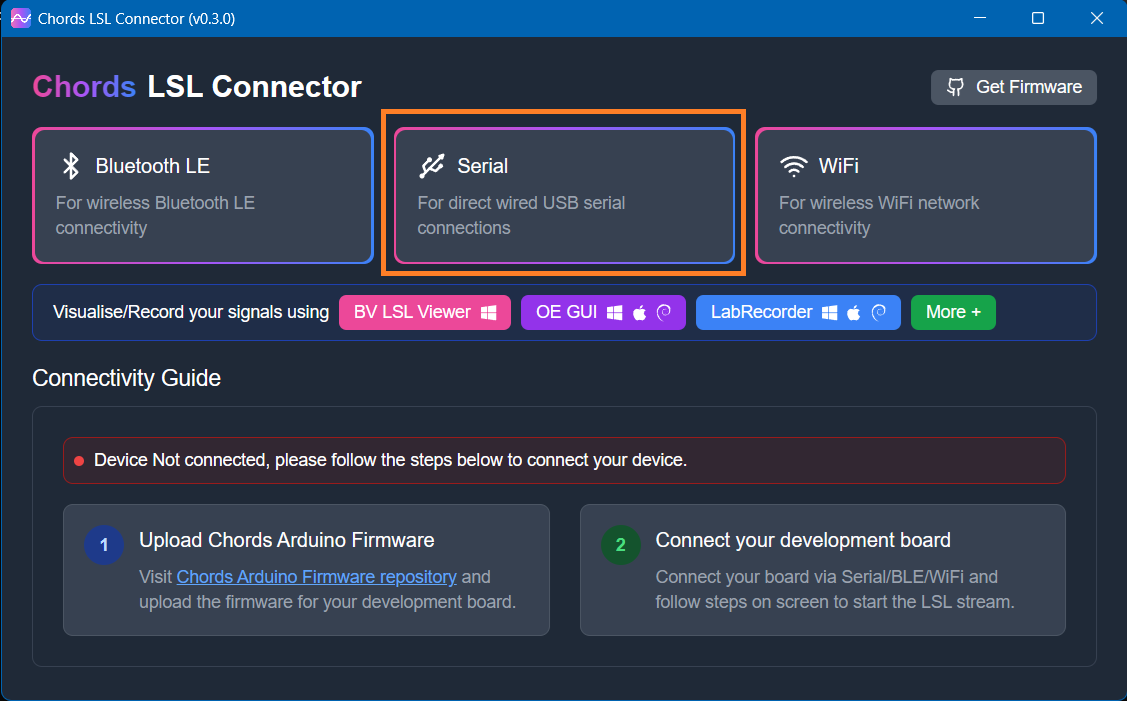This screenshot has height=701, width=1127.
Task: Click the WiFi signal icon
Action: click(x=794, y=166)
